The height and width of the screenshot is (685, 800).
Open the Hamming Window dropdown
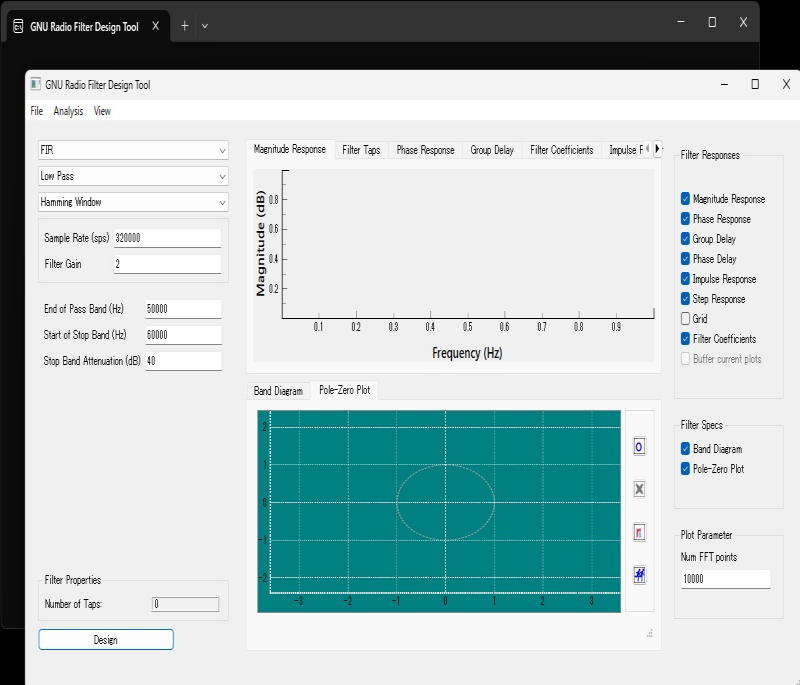133,202
